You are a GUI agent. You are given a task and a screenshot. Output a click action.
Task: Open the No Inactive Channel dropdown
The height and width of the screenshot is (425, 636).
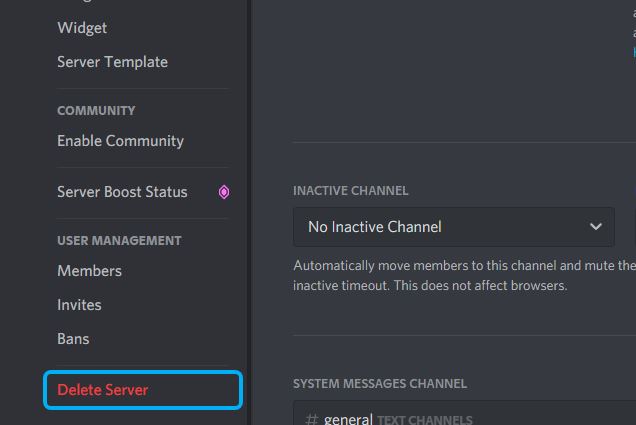click(x=454, y=227)
